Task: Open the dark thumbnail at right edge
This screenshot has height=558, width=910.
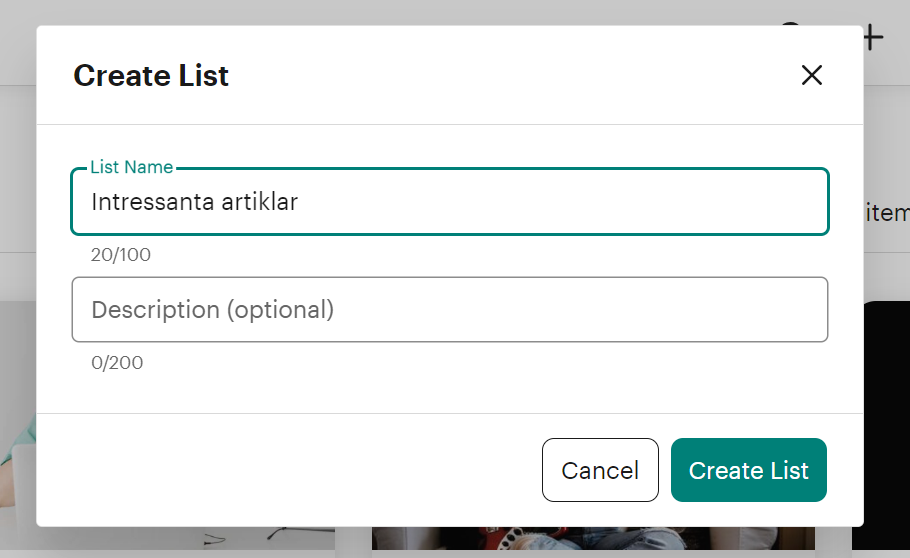Action: [x=886, y=425]
